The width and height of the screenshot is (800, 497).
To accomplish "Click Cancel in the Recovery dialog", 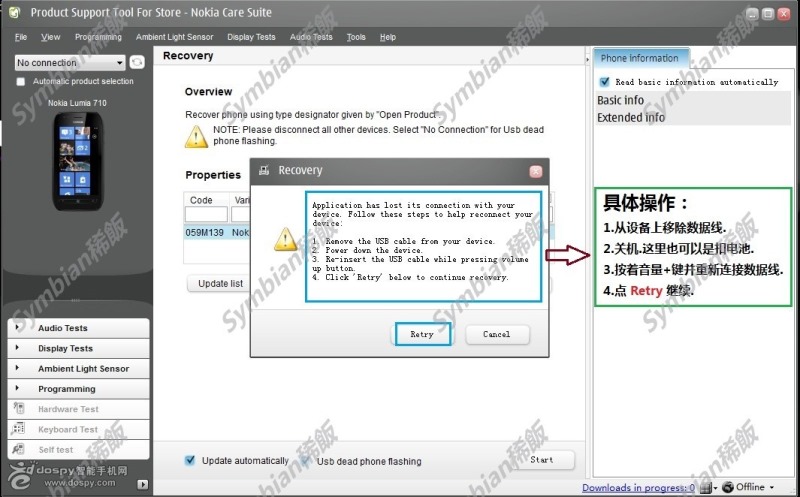I will coord(497,334).
